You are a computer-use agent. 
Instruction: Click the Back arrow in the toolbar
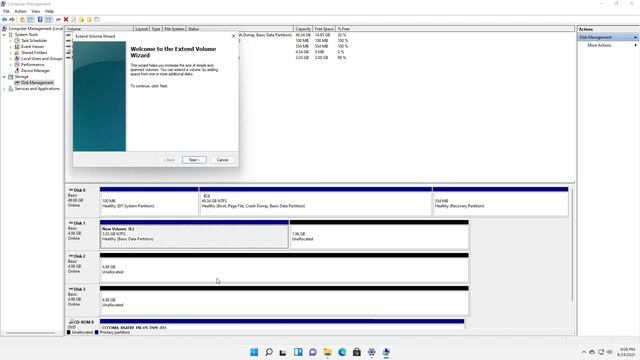[x=4, y=20]
